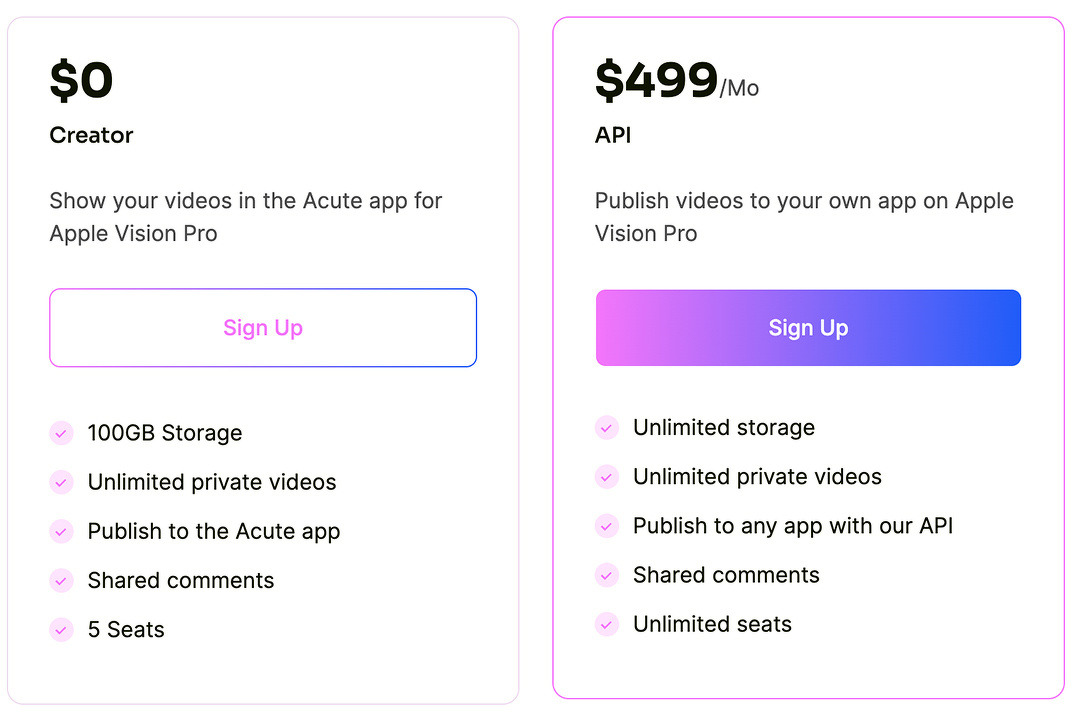Click checkmark icon next to 5 Seats

coord(62,630)
